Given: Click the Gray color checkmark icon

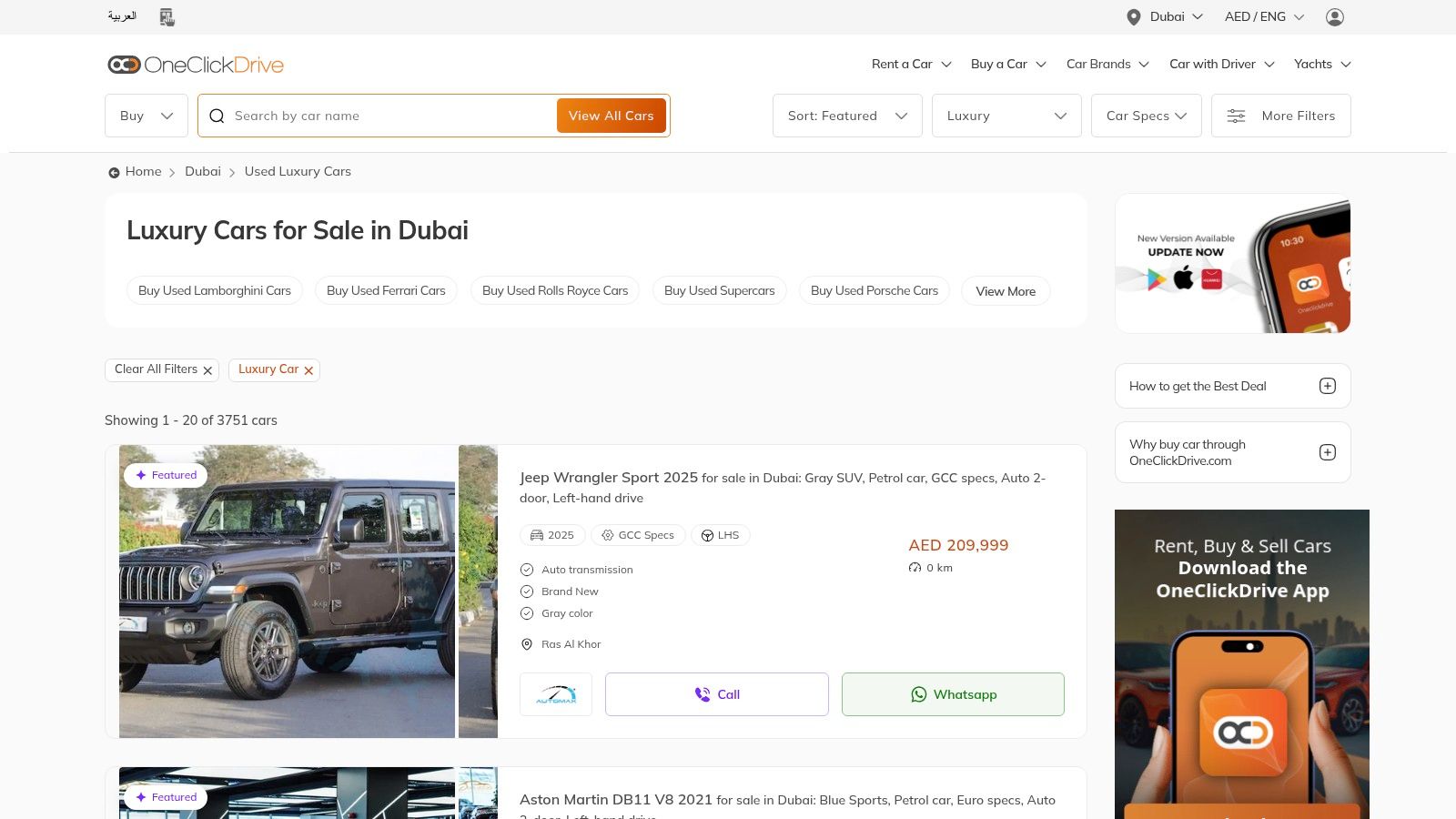Looking at the screenshot, I should coord(526,613).
